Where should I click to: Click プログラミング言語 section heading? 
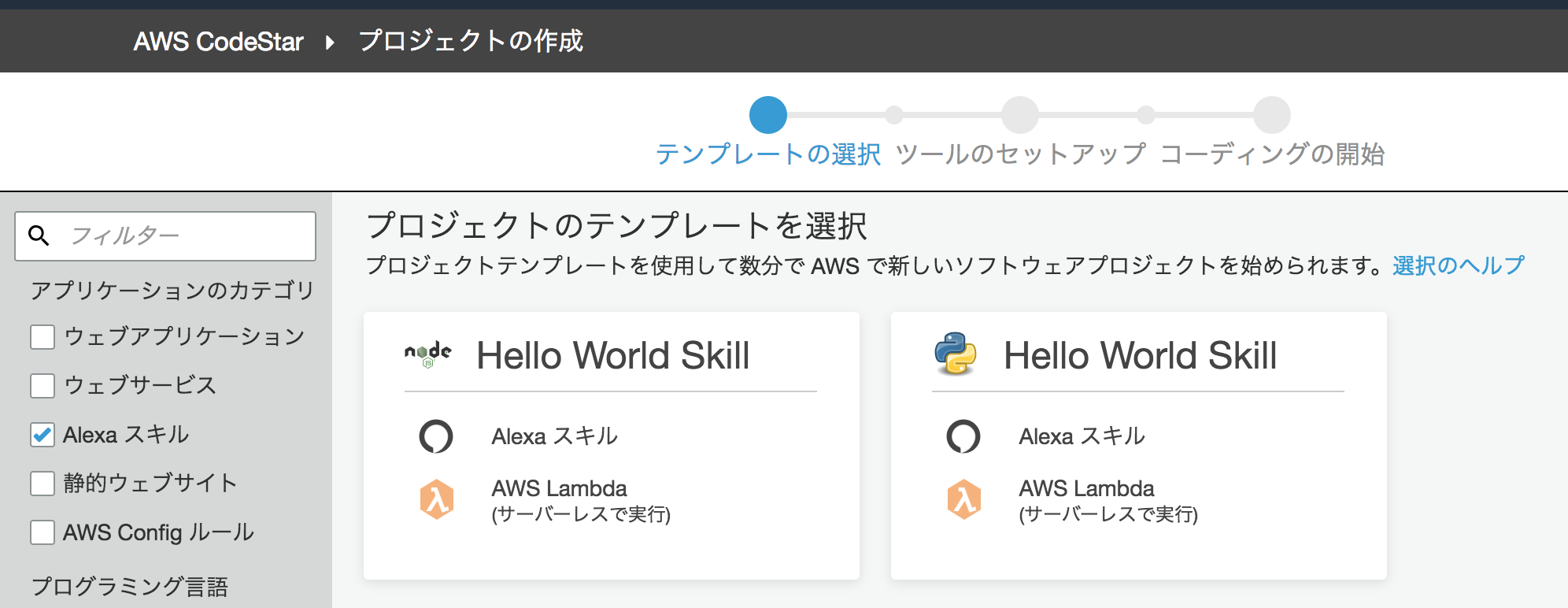pyautogui.click(x=130, y=587)
